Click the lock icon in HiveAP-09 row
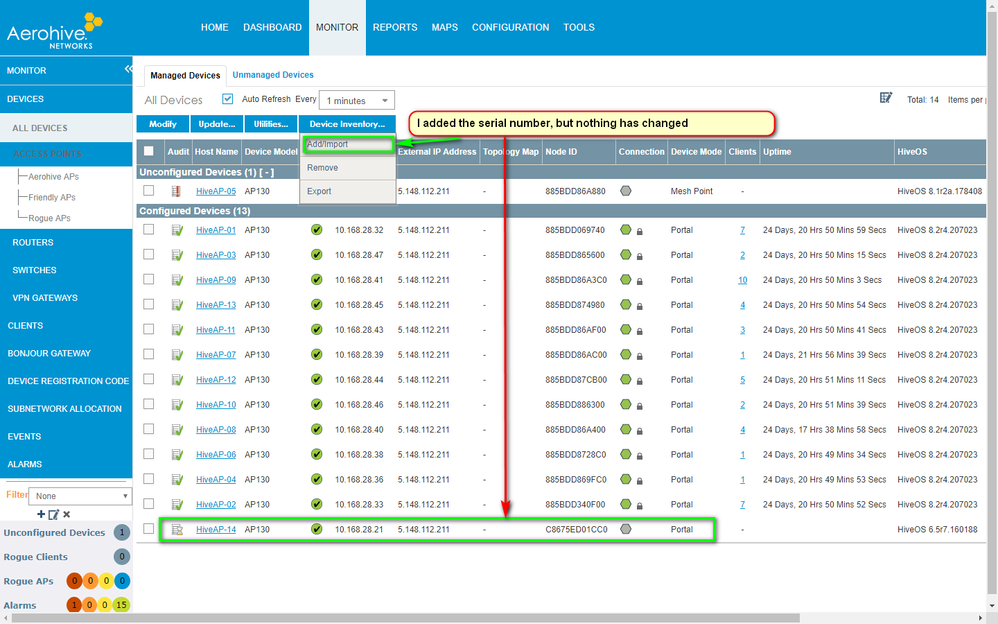The height and width of the screenshot is (624, 998). (x=640, y=281)
